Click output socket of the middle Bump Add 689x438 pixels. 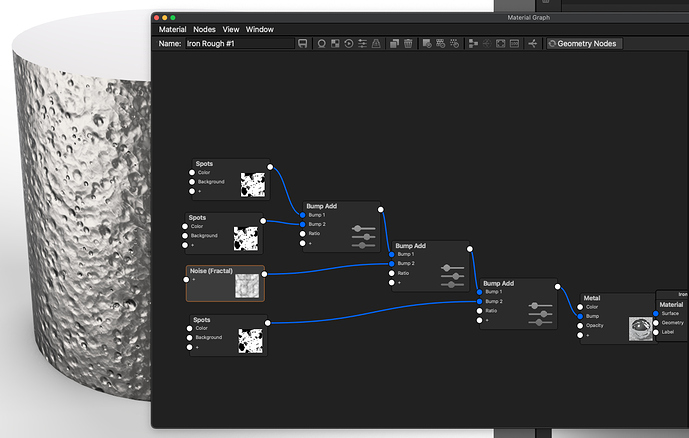(470, 249)
